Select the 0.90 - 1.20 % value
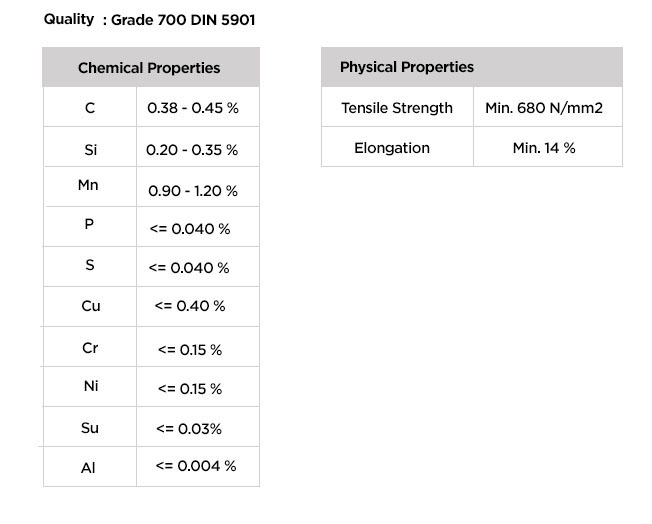The height and width of the screenshot is (524, 652). (193, 191)
